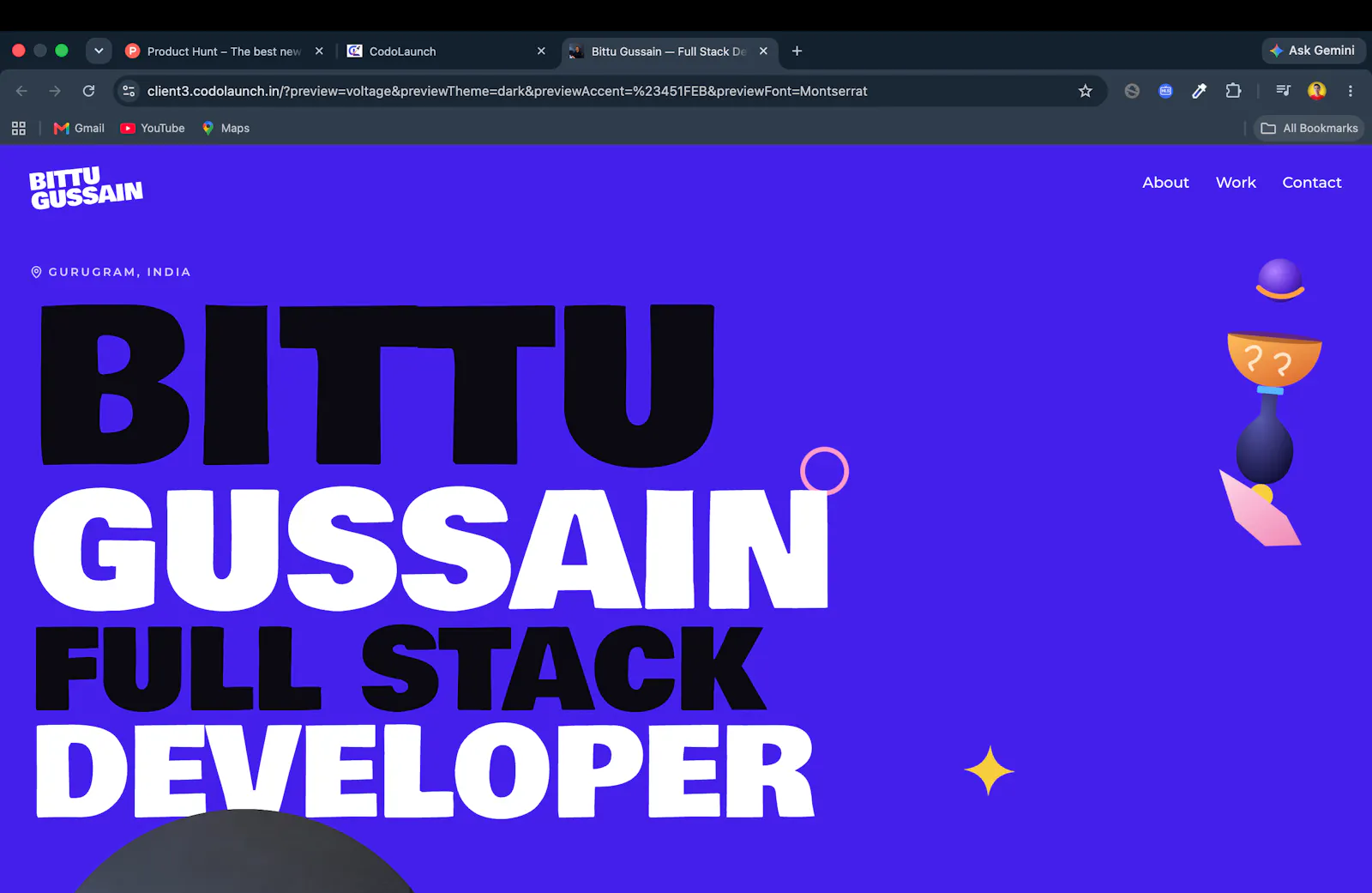Open the Extensions puzzle piece menu

[x=1233, y=91]
